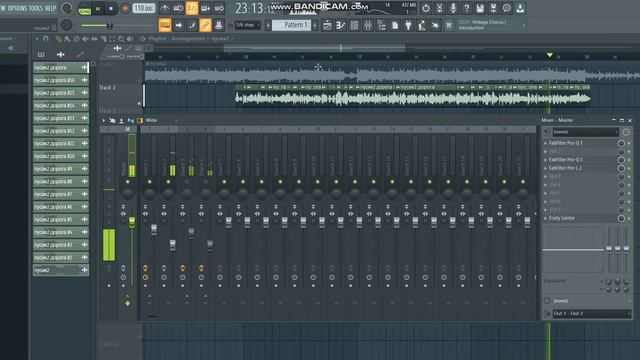Toggle the metronome icon
640x360 pixels.
165,8
